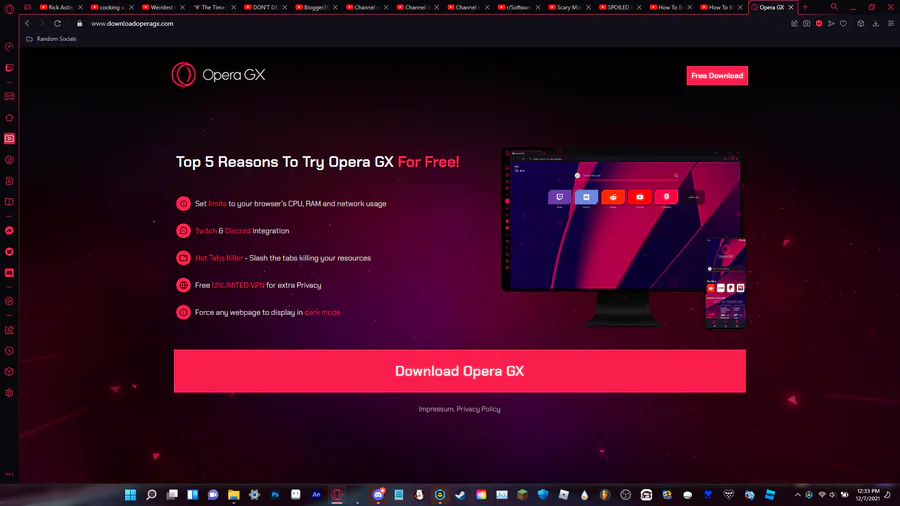
Task: Open the Windows Start menu
Action: [130, 495]
